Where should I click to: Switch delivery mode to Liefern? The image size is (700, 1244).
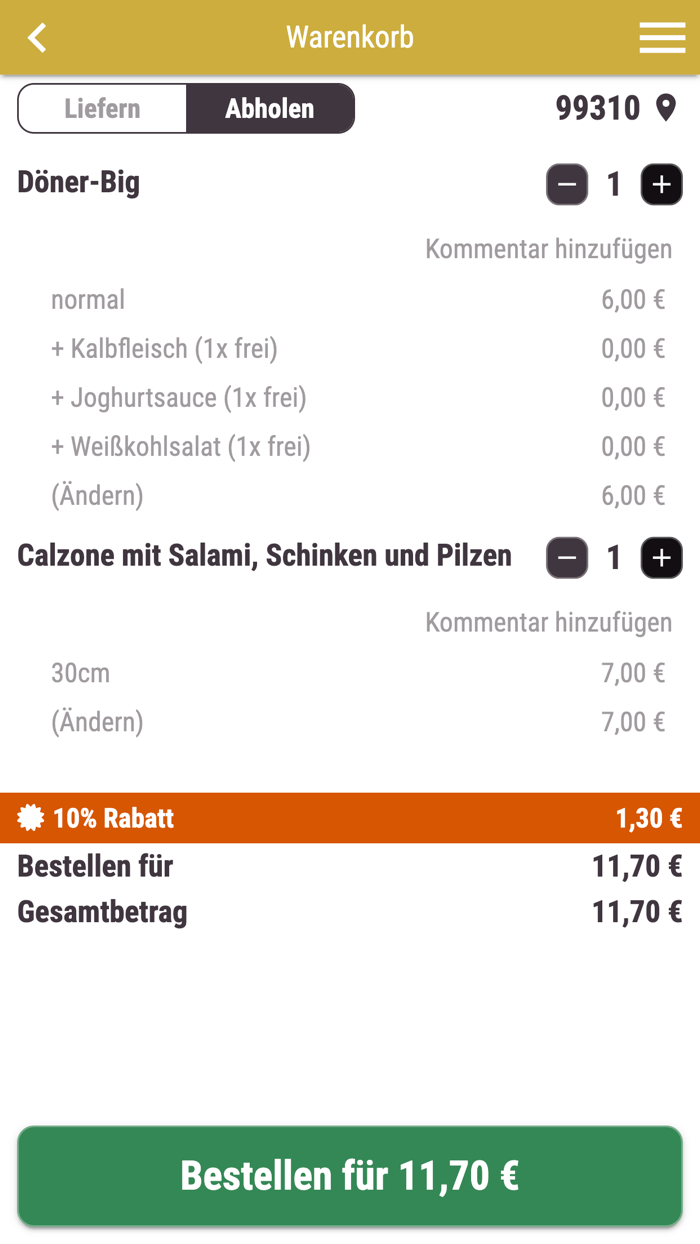point(101,108)
